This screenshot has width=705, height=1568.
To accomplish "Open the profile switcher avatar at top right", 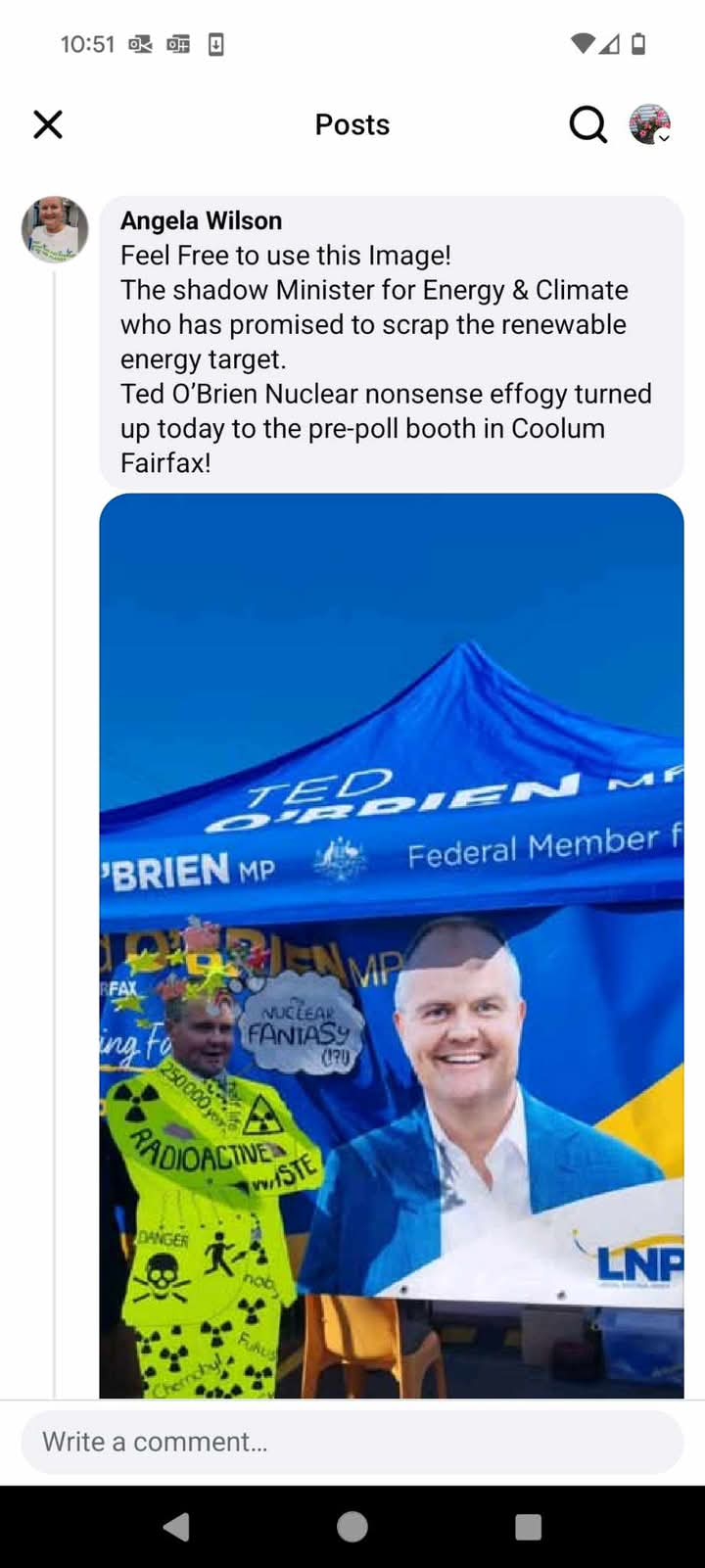I will pyautogui.click(x=650, y=124).
